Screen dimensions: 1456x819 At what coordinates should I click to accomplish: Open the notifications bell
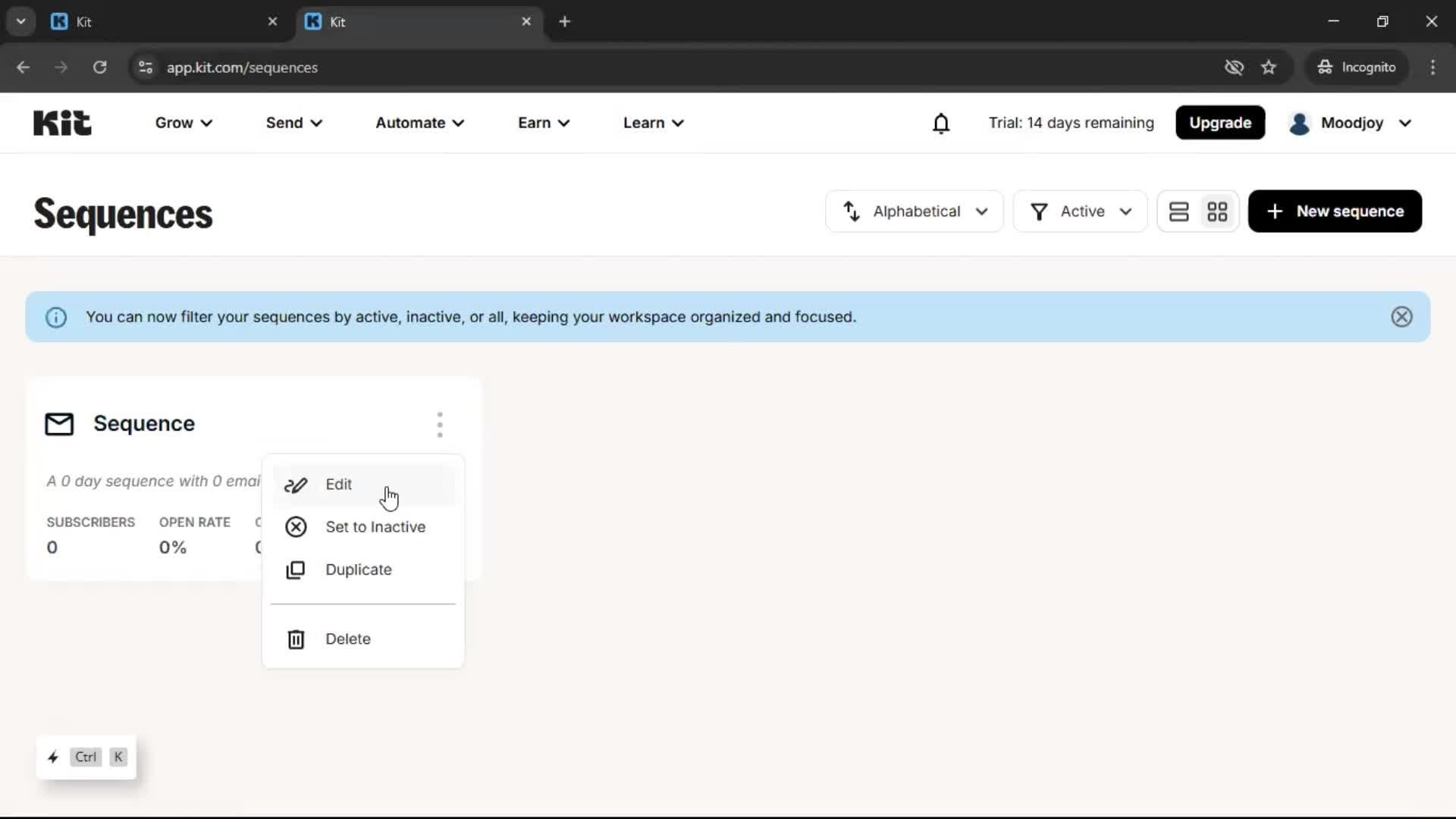tap(942, 122)
